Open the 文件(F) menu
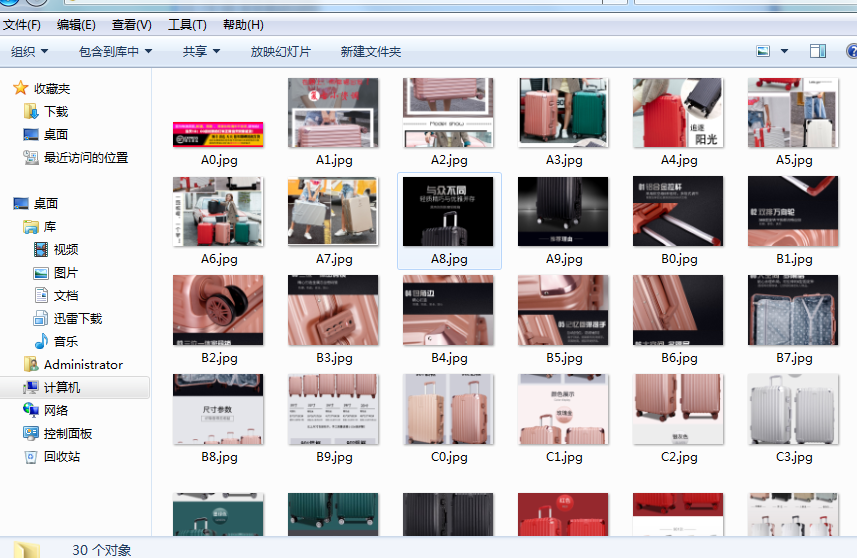The height and width of the screenshot is (558, 857). (x=22, y=25)
